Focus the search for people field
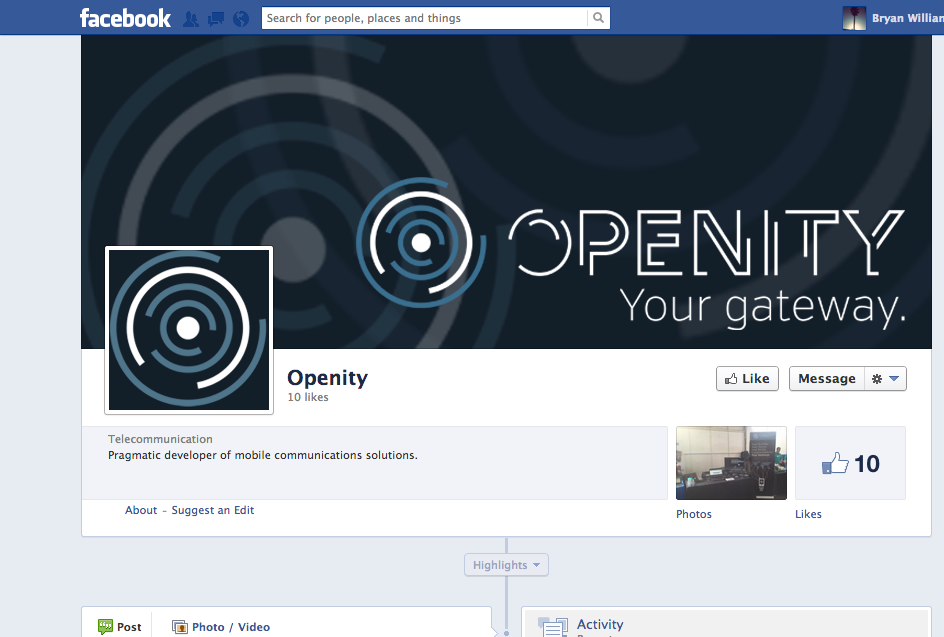 tap(424, 18)
